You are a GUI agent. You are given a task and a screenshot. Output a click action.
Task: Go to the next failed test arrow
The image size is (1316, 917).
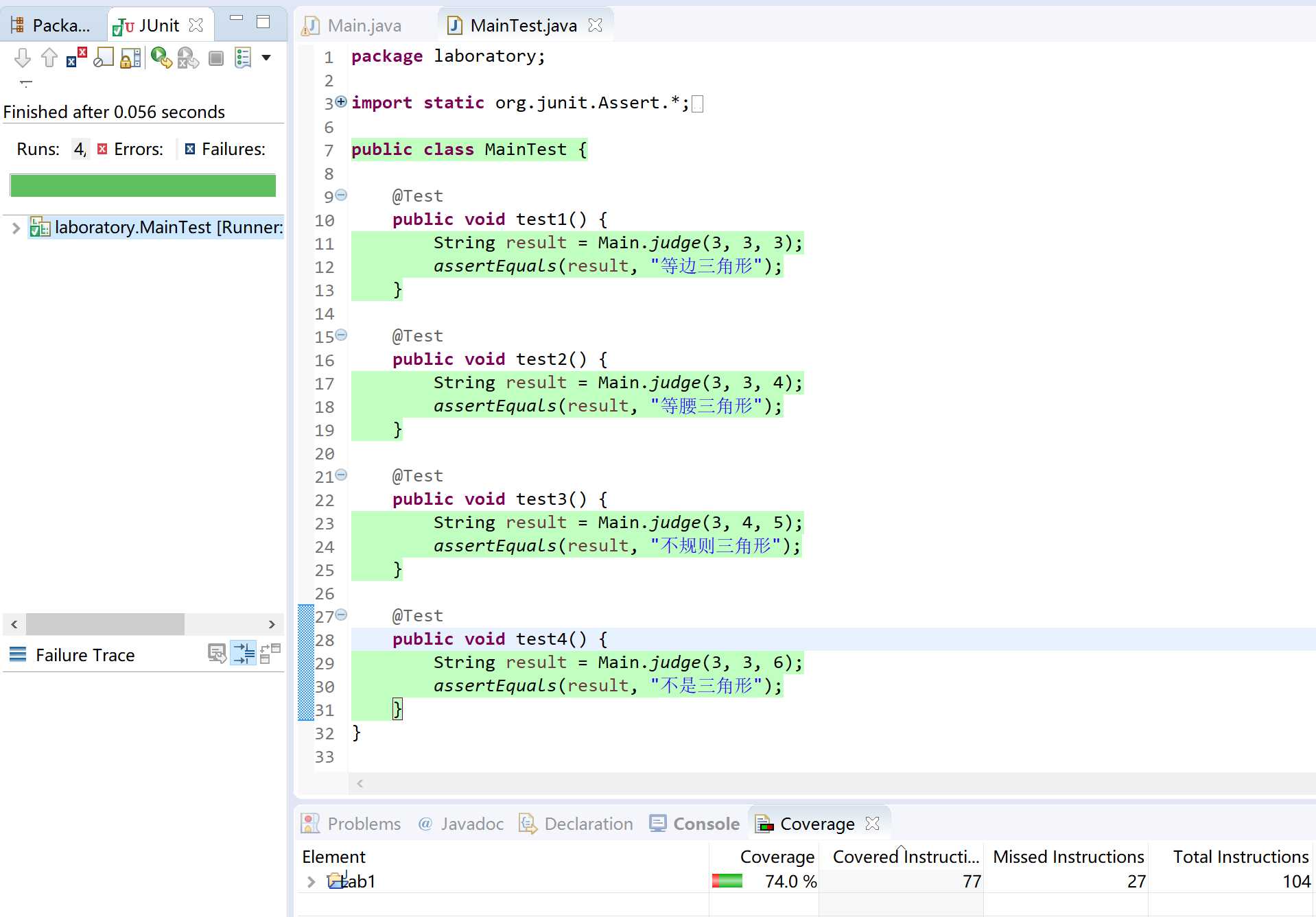[22, 58]
